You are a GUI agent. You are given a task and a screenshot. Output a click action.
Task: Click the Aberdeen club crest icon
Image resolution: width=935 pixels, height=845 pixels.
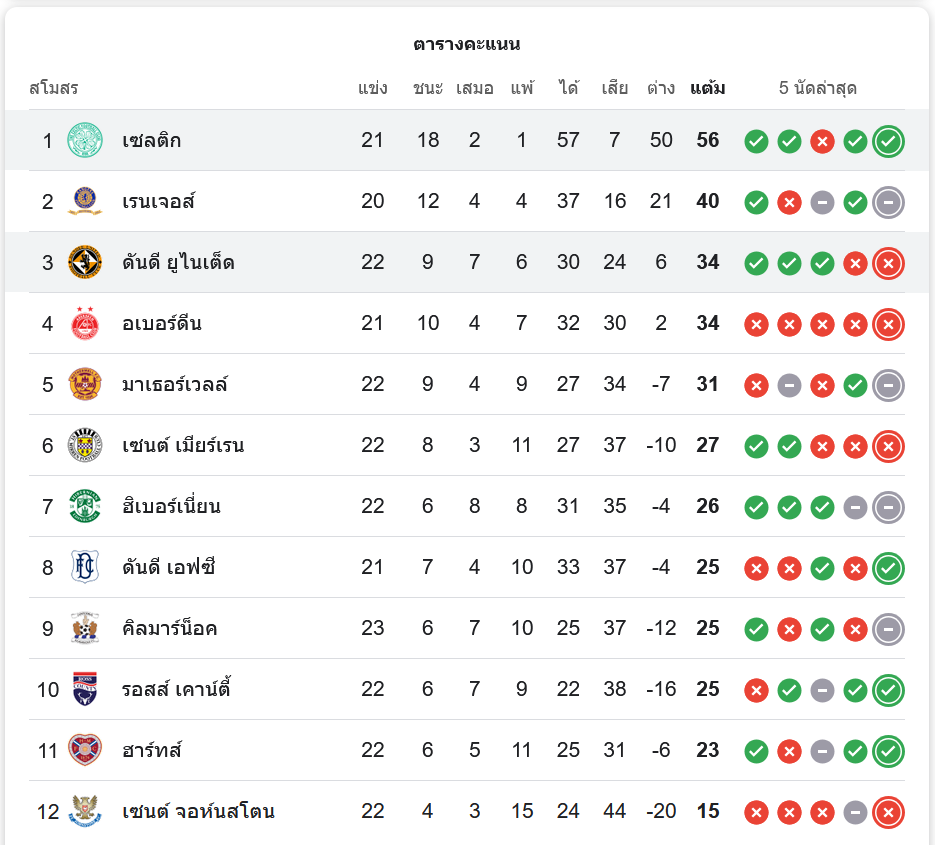pyautogui.click(x=85, y=323)
